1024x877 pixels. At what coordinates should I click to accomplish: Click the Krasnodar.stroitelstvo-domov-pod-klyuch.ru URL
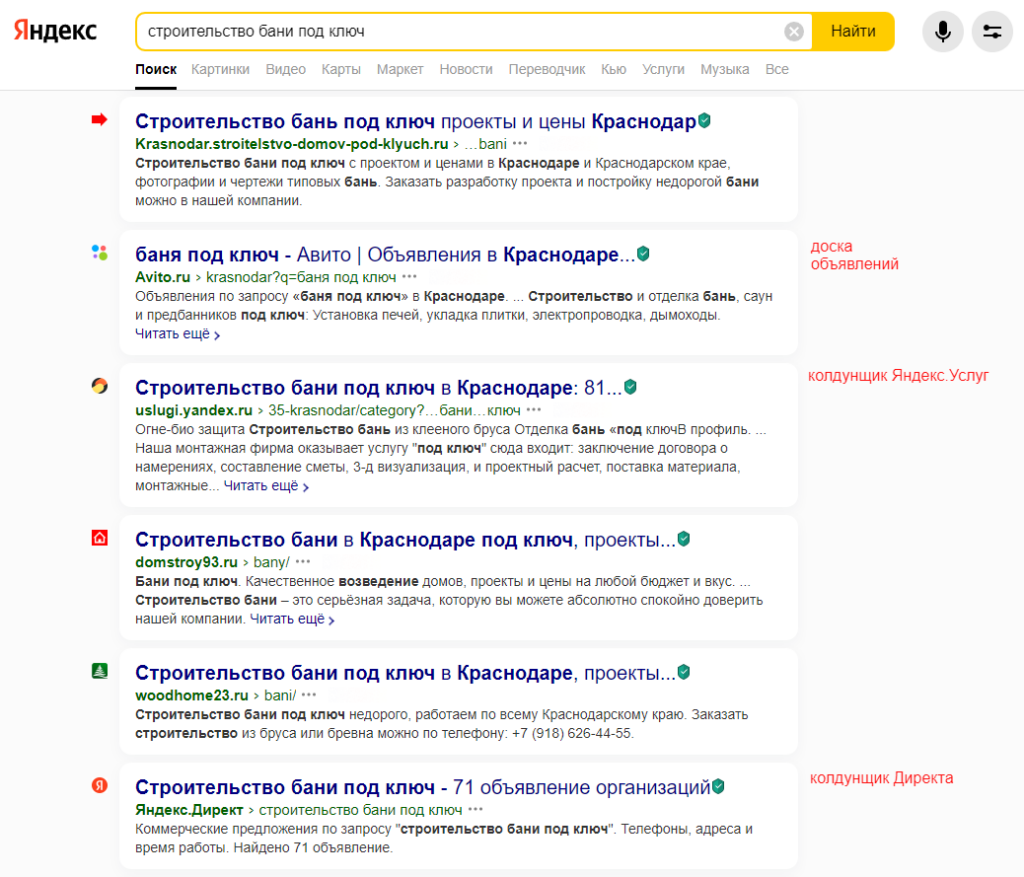[291, 144]
